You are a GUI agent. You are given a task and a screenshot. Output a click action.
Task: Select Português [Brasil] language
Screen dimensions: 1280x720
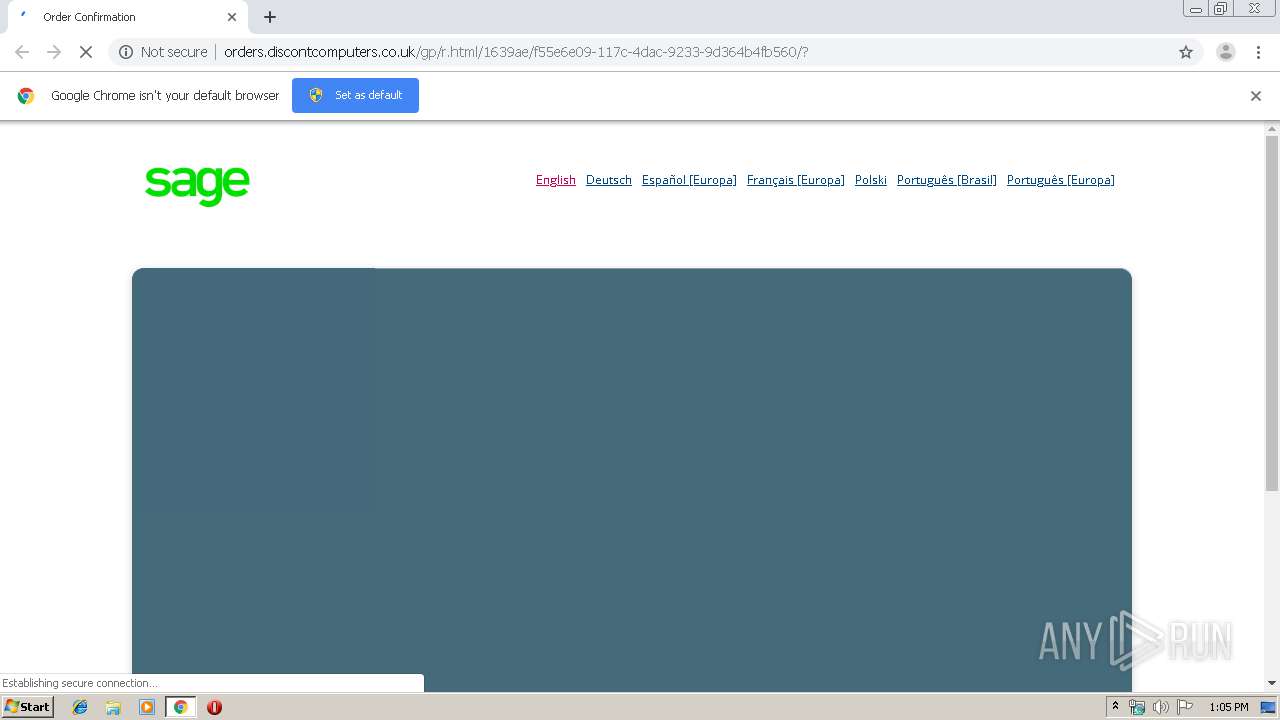coord(947,180)
